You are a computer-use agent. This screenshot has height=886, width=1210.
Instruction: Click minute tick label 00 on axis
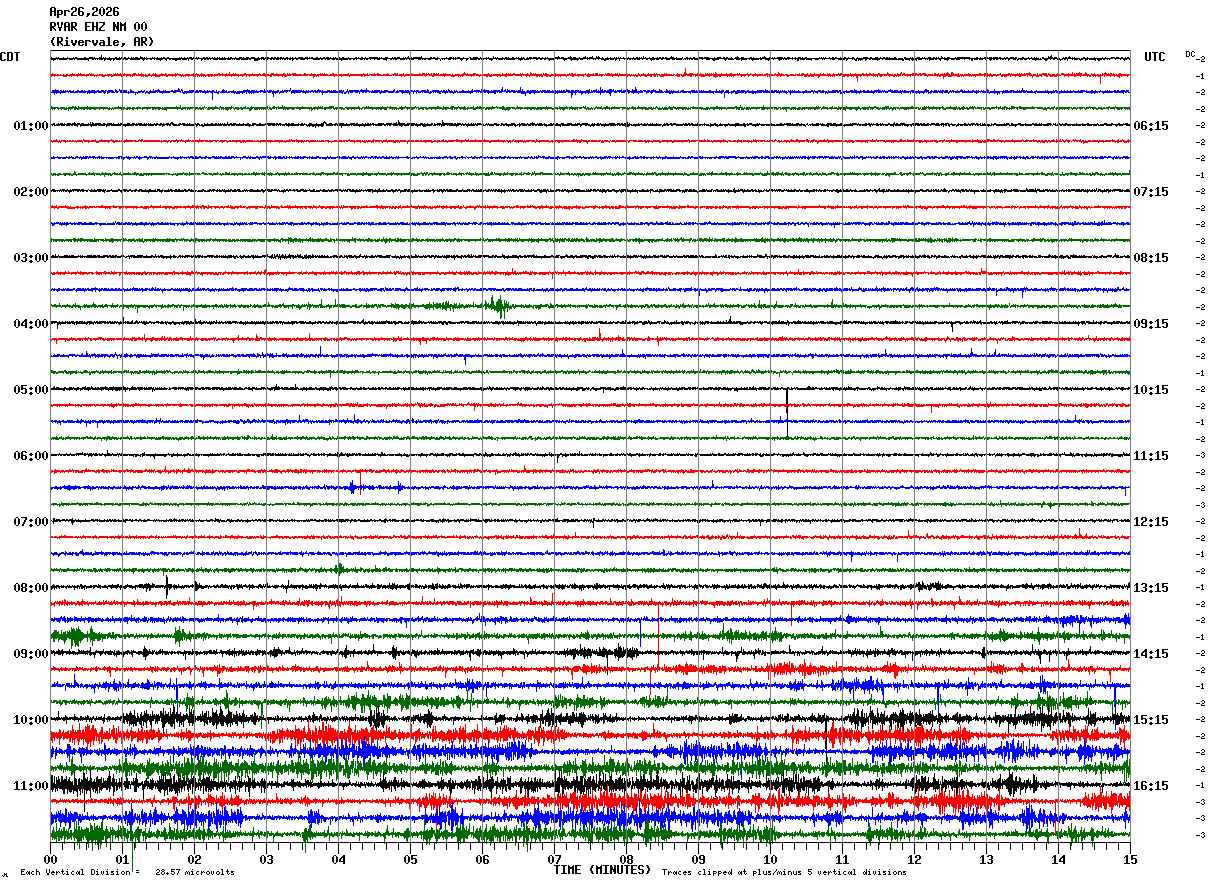[x=51, y=859]
